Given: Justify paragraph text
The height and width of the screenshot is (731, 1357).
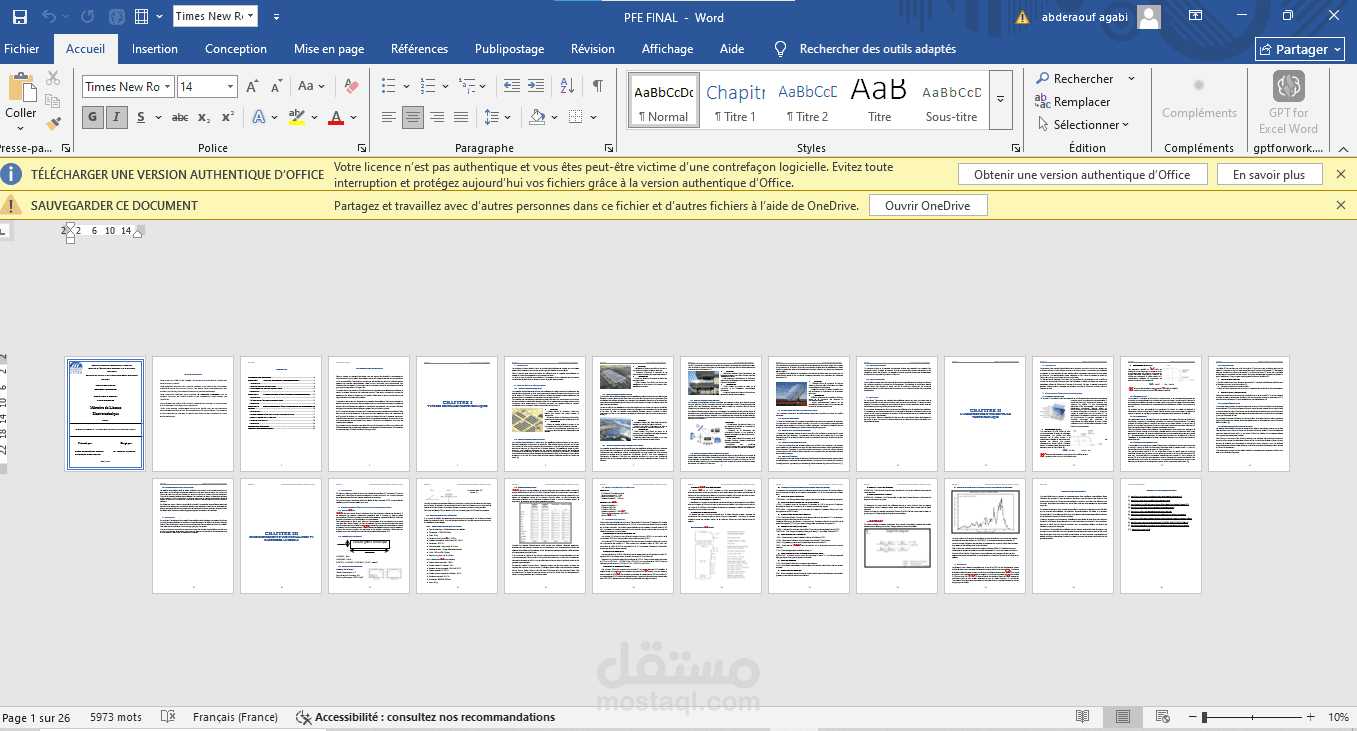Looking at the screenshot, I should 461,117.
